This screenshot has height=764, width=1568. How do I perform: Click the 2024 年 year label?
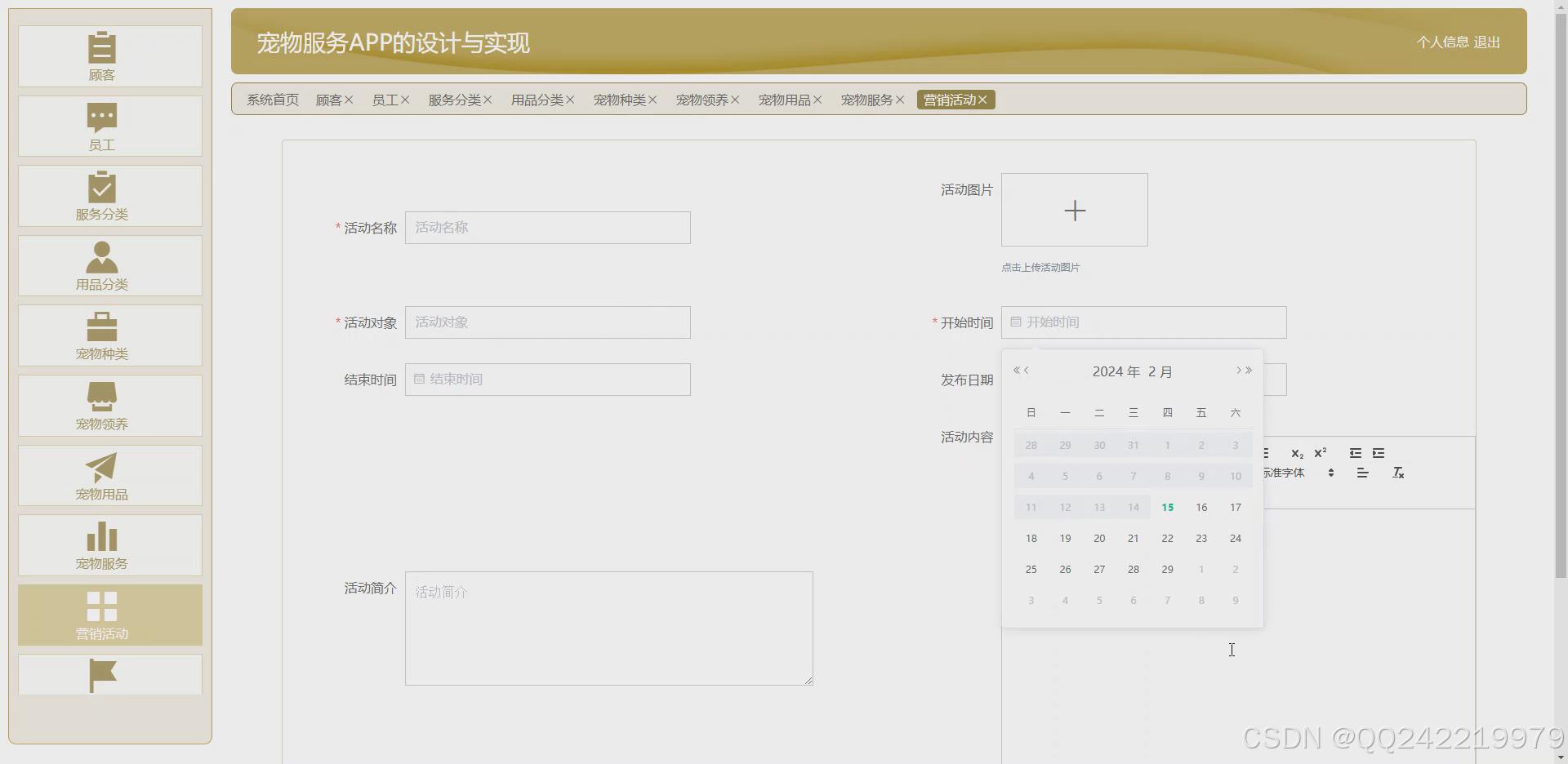point(1116,371)
